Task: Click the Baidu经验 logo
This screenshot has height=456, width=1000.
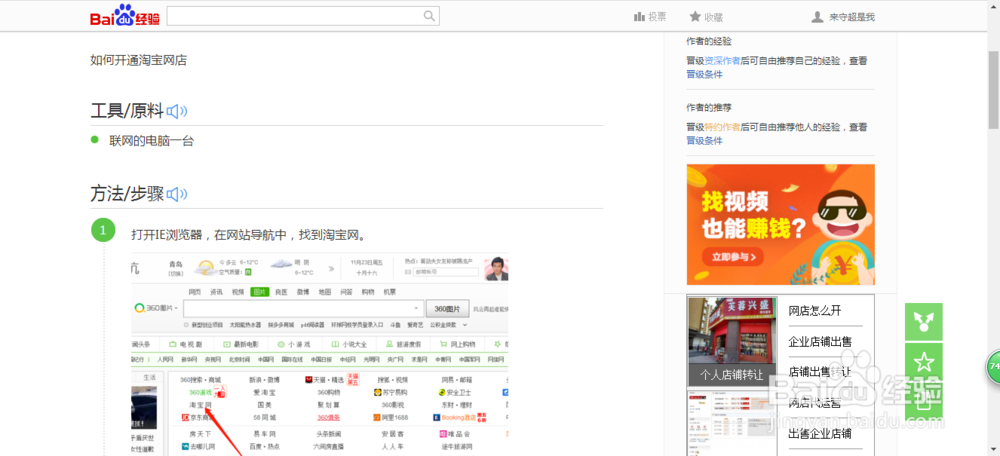Action: [x=125, y=16]
